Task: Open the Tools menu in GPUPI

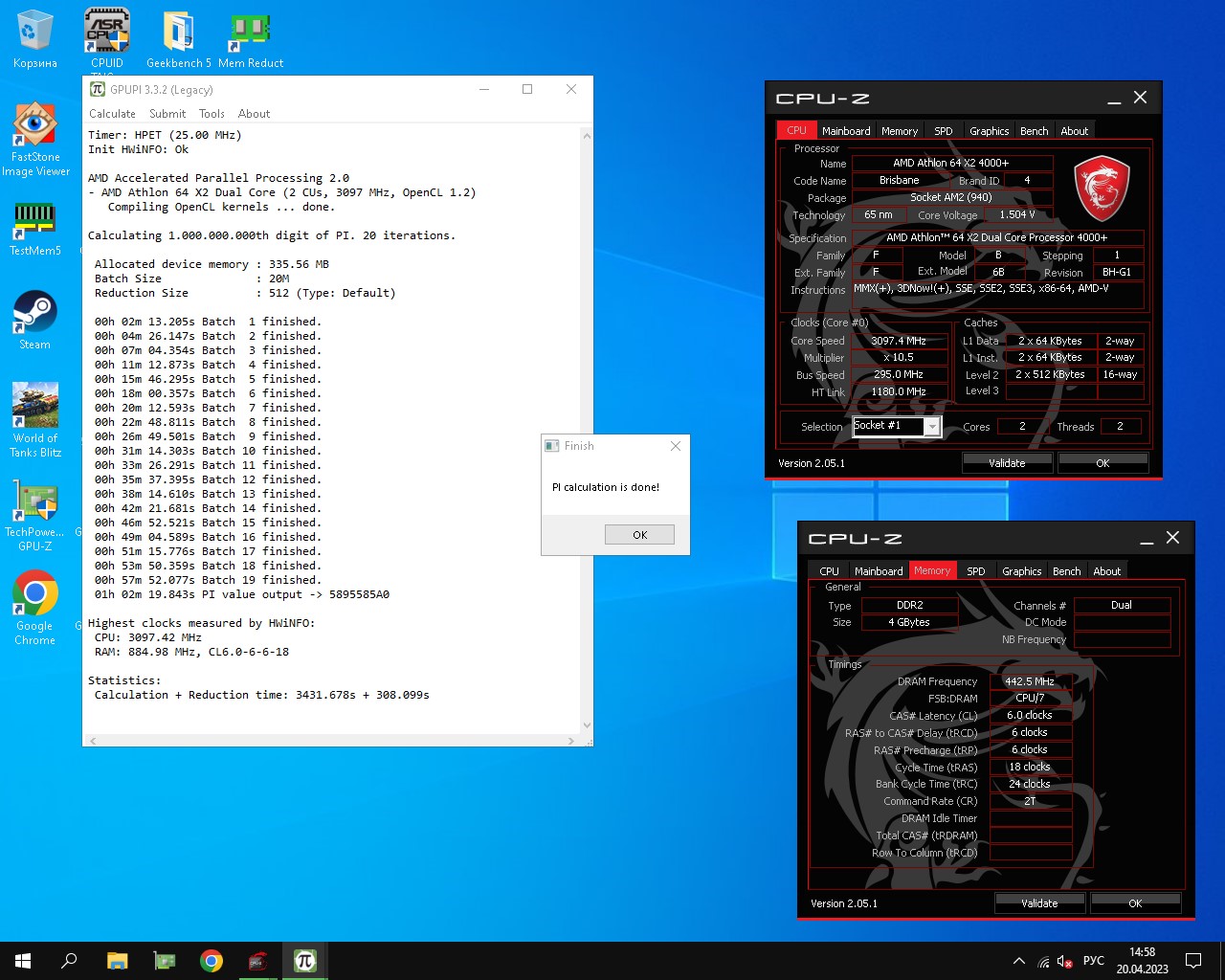Action: (x=212, y=113)
